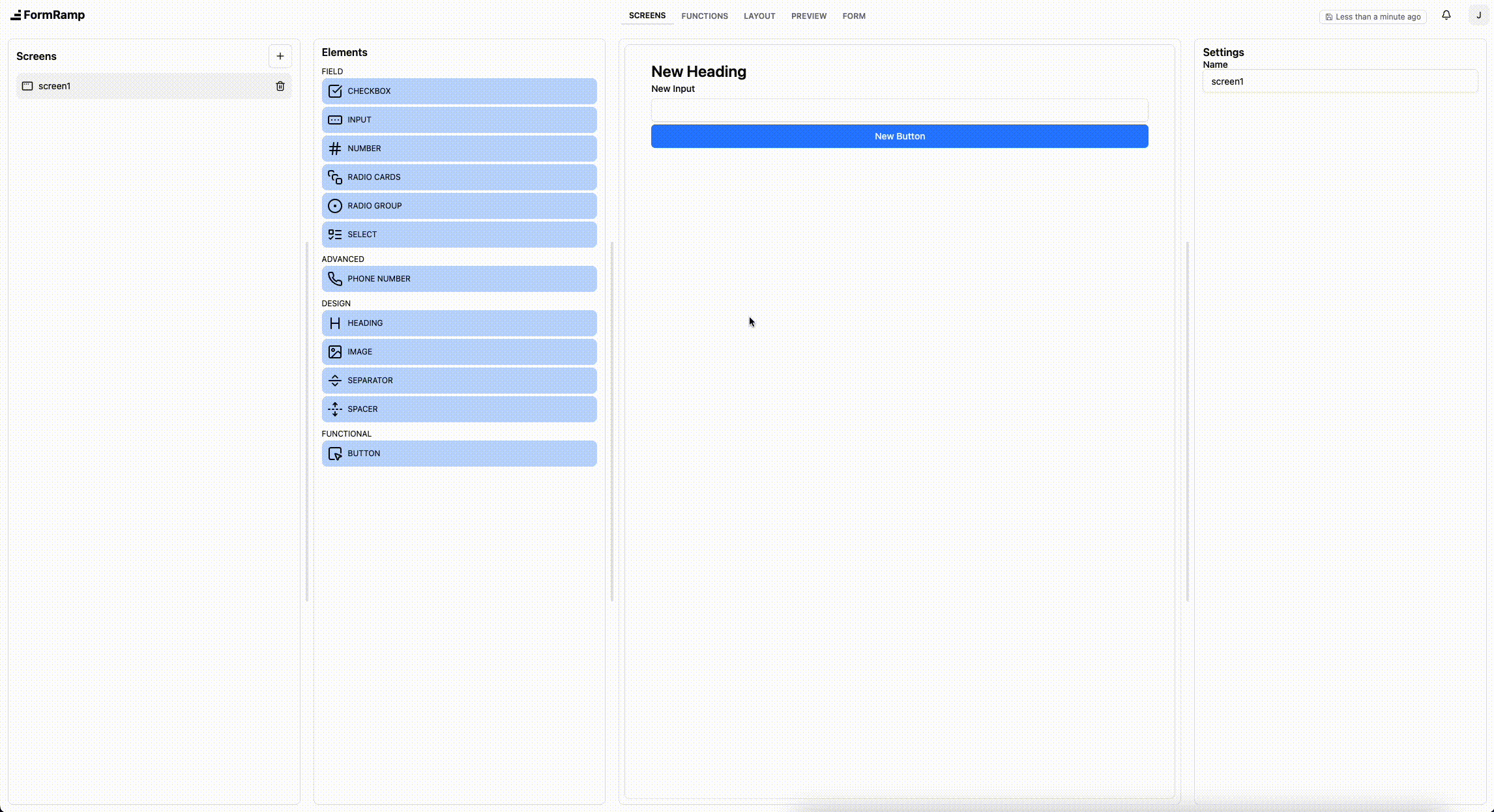Select the INPUT field element

coord(459,119)
